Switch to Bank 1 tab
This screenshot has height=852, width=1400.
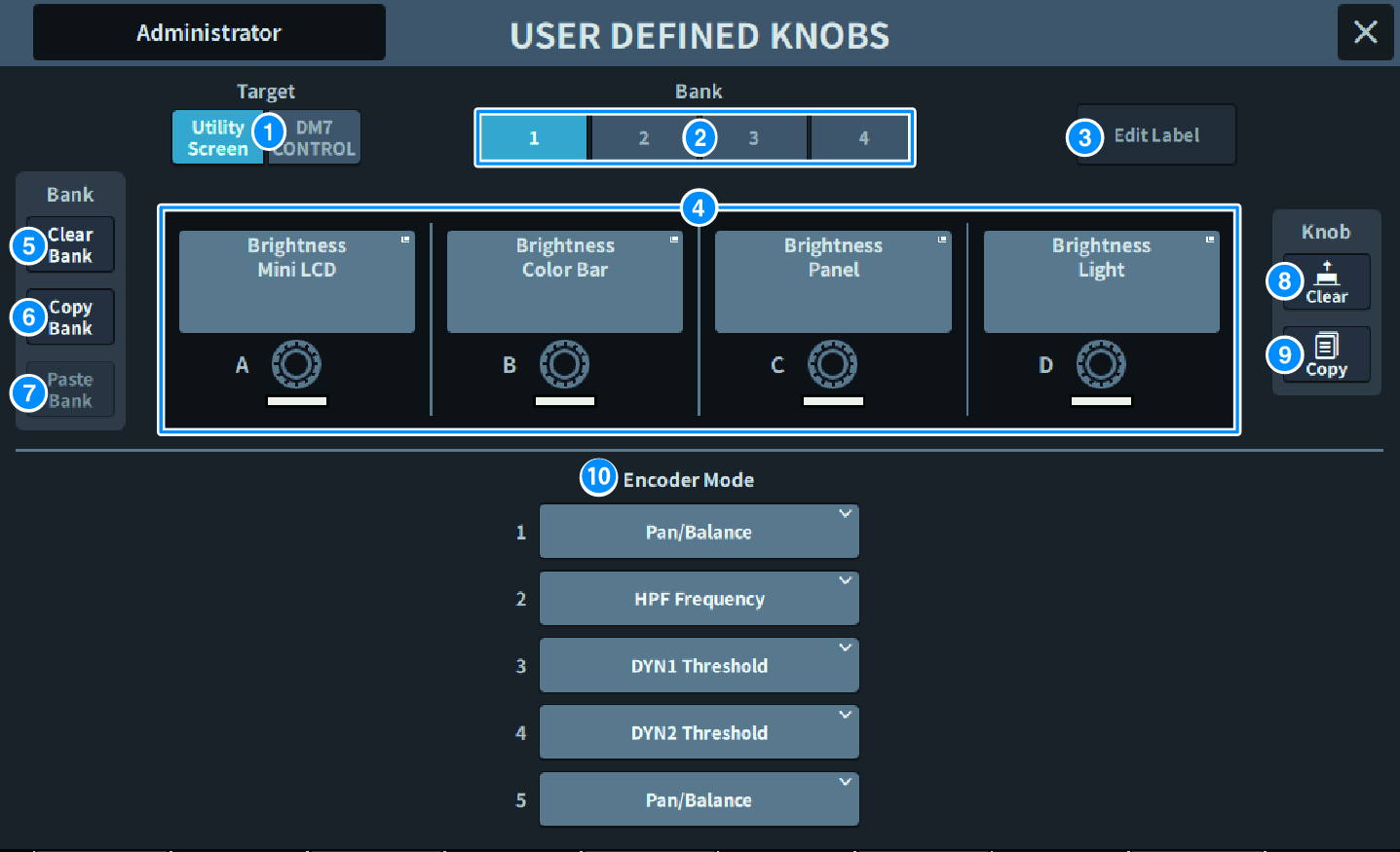tap(533, 138)
